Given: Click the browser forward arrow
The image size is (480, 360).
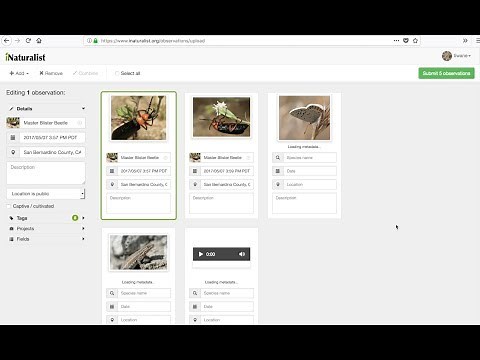Looking at the screenshot, I should (x=17, y=41).
